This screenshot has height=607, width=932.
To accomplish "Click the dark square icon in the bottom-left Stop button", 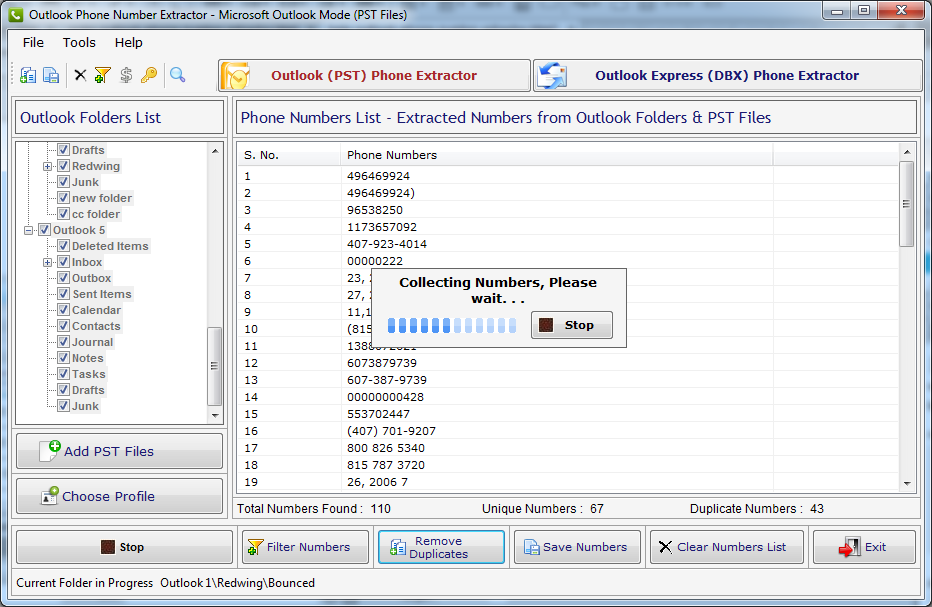I will (x=108, y=547).
